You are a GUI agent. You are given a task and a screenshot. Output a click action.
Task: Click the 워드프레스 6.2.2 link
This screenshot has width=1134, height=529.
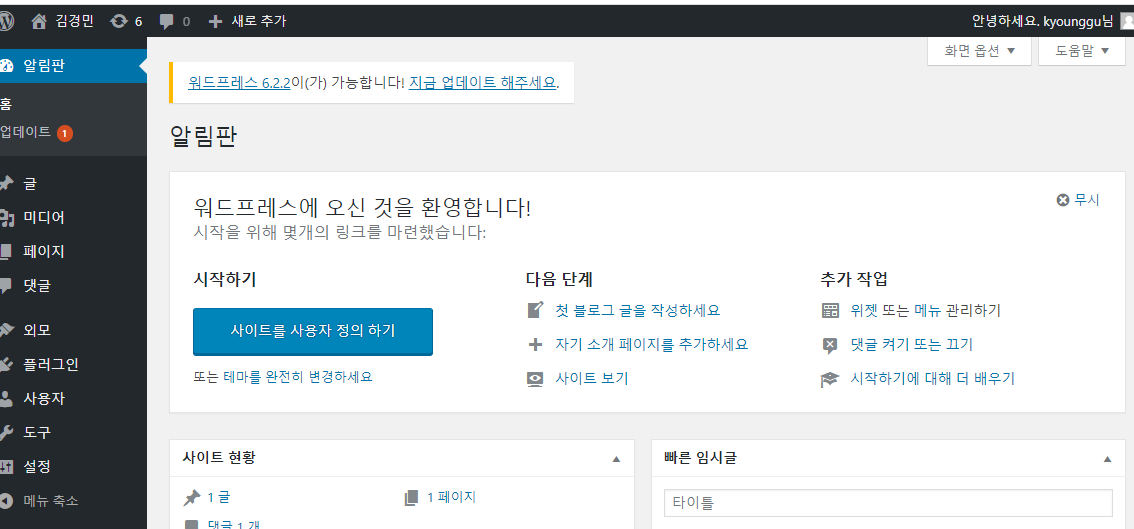point(239,82)
